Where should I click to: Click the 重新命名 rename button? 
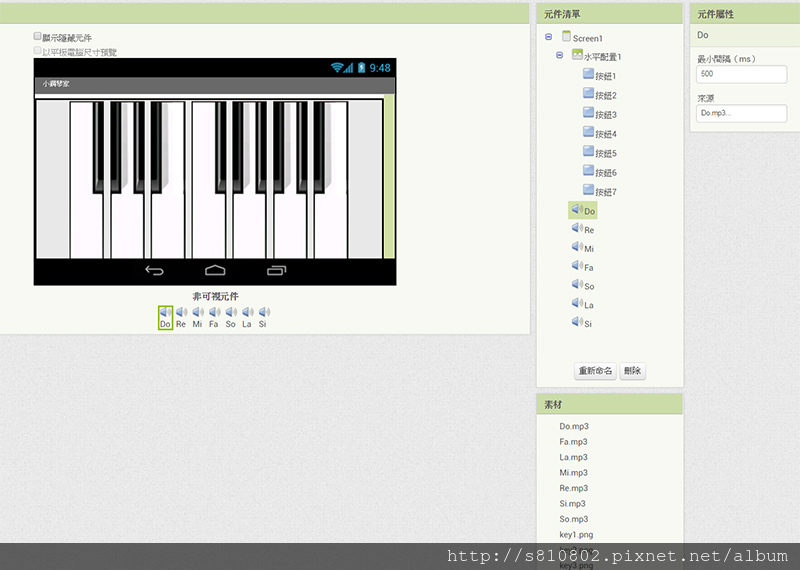[x=595, y=371]
